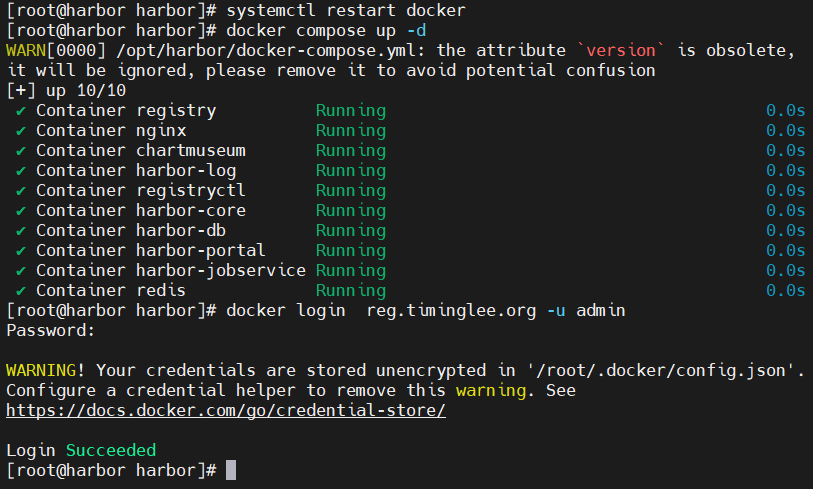This screenshot has width=814, height=489.
Task: Click the Running status of harbor-portal
Action: coord(351,251)
